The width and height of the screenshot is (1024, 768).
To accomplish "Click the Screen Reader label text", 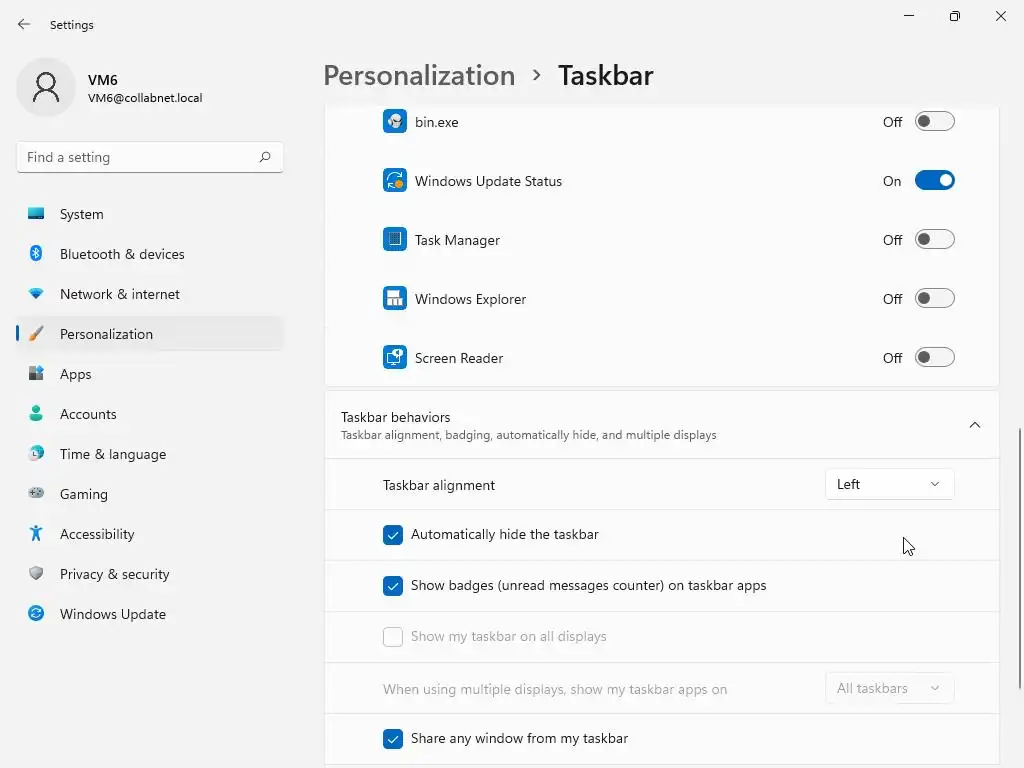I will pos(459,358).
